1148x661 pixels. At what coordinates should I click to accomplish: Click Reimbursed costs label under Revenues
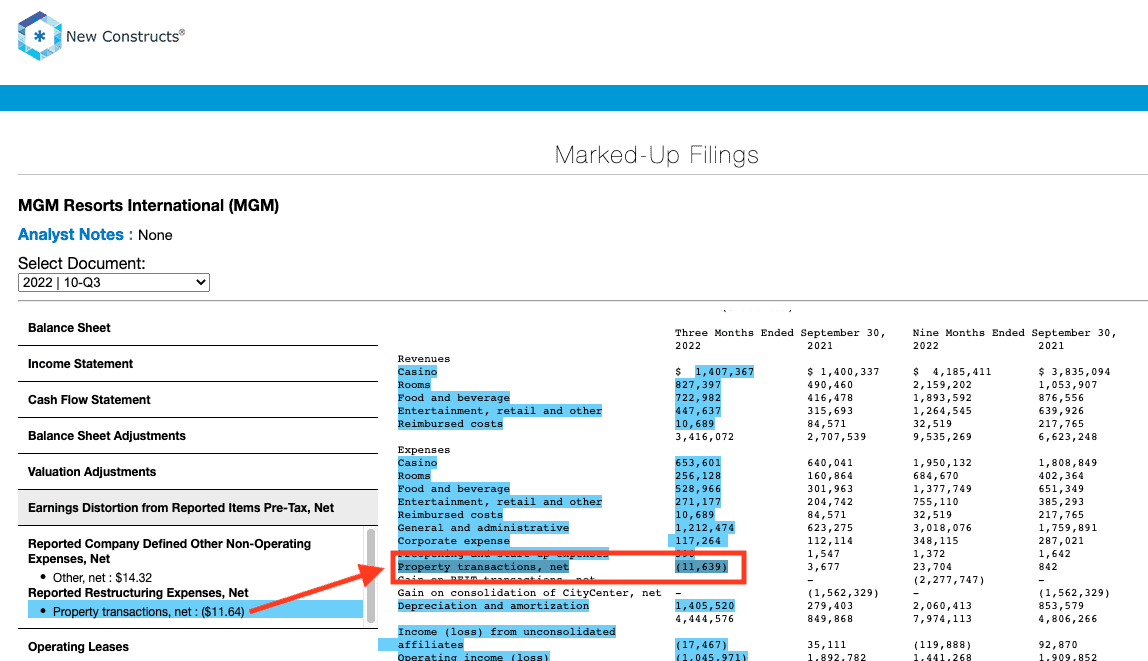450,424
